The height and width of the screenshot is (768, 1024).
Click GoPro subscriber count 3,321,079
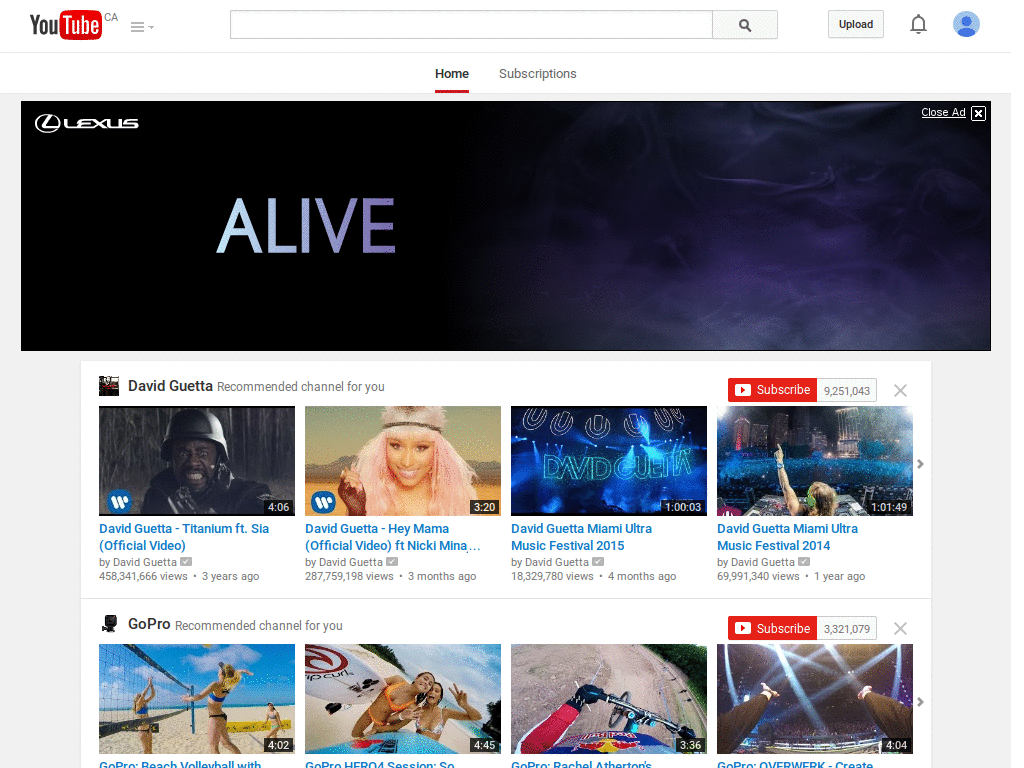click(847, 629)
